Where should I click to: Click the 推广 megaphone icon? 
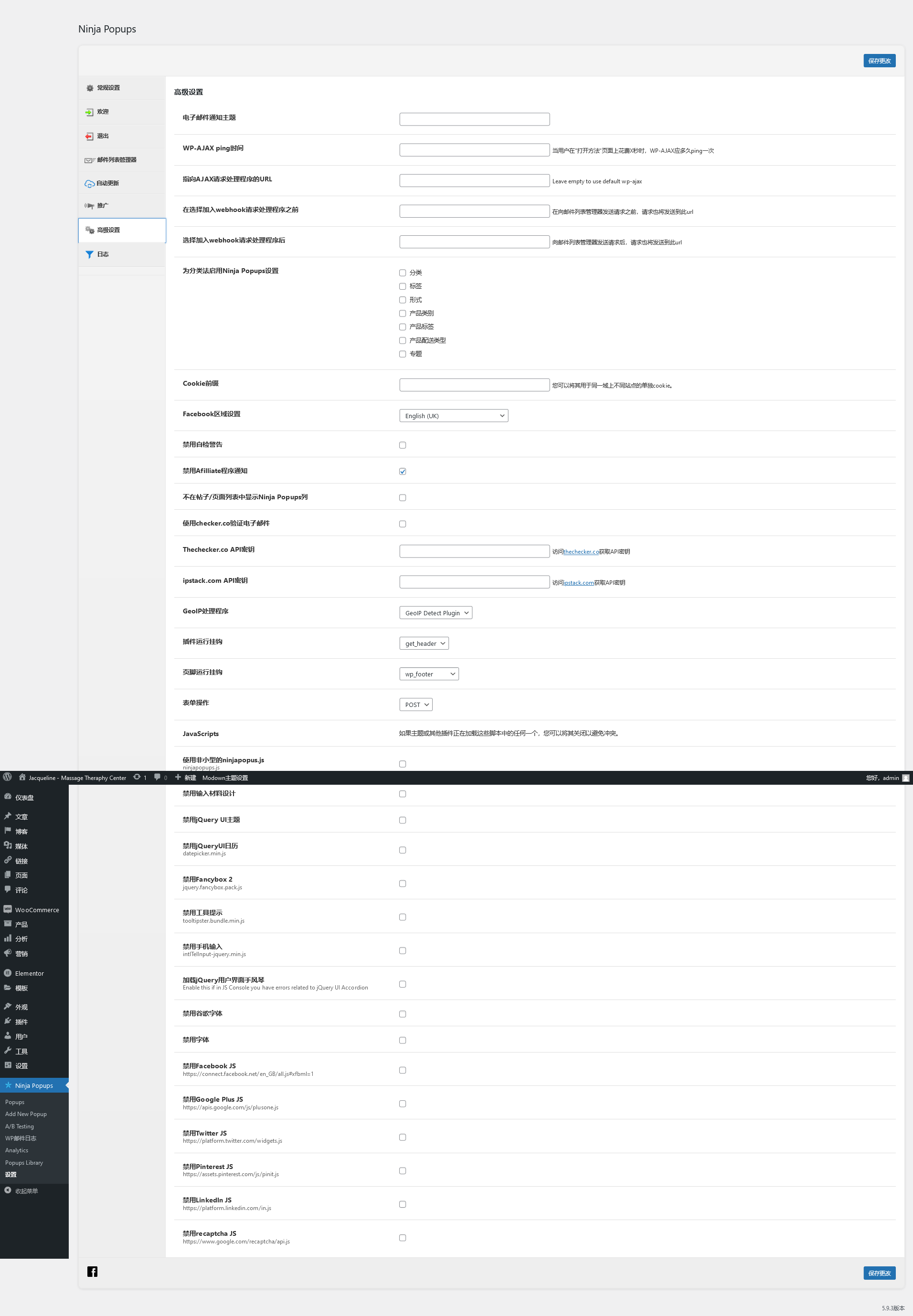(89, 206)
